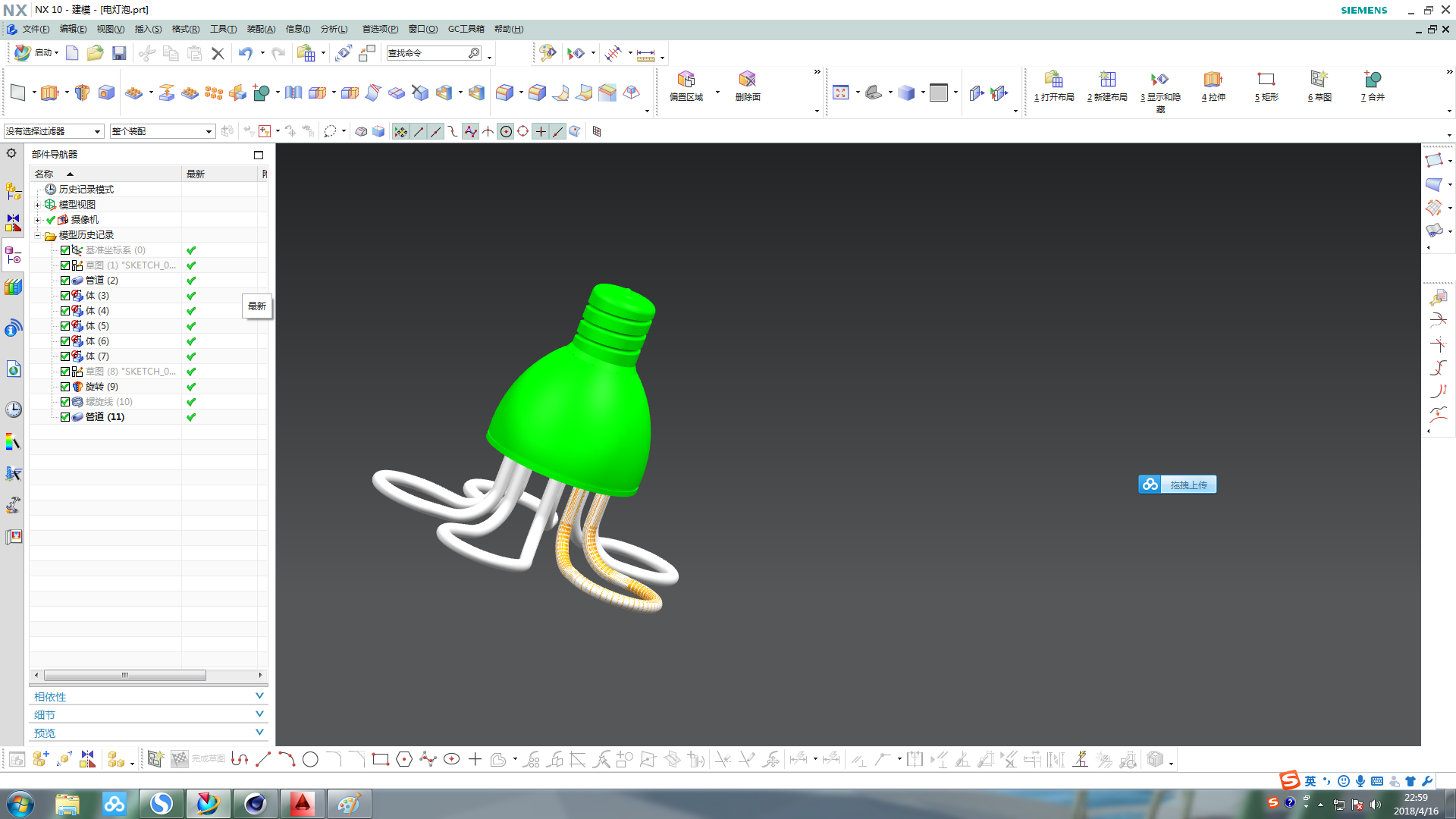Open the GC工具箱 menu
1456x819 pixels.
[466, 29]
